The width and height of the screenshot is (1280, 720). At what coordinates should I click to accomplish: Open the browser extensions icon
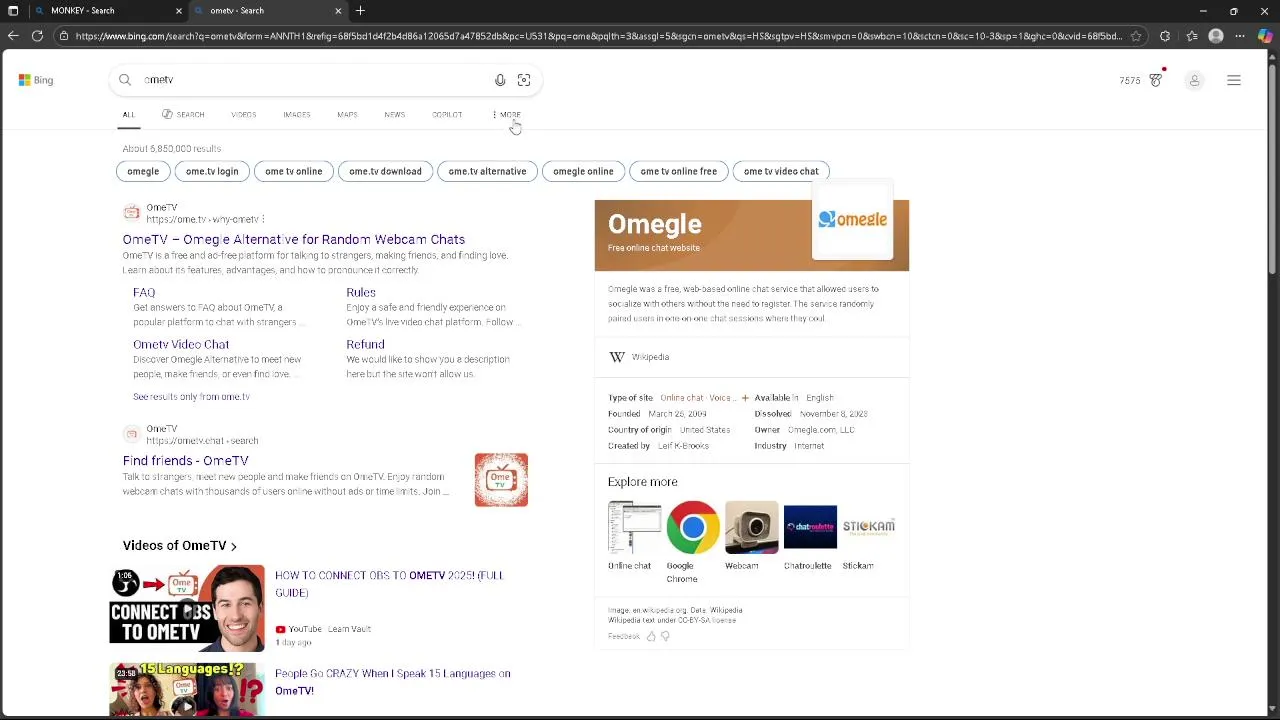(1165, 36)
